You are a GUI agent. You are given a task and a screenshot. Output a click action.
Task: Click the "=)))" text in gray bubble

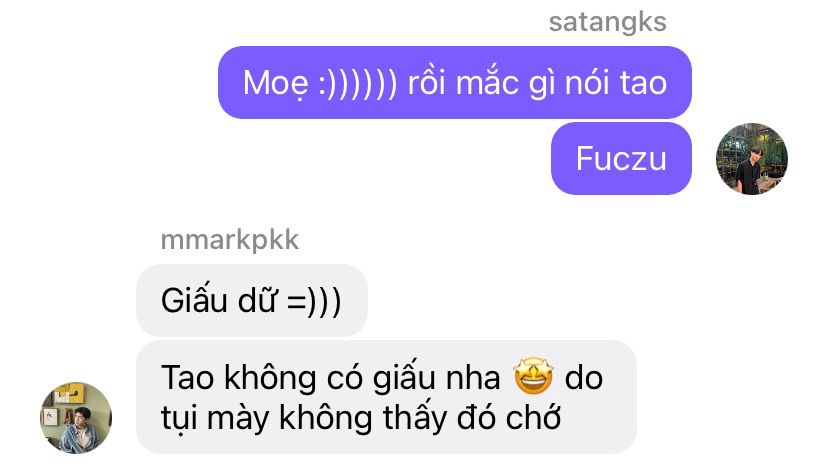click(314, 302)
